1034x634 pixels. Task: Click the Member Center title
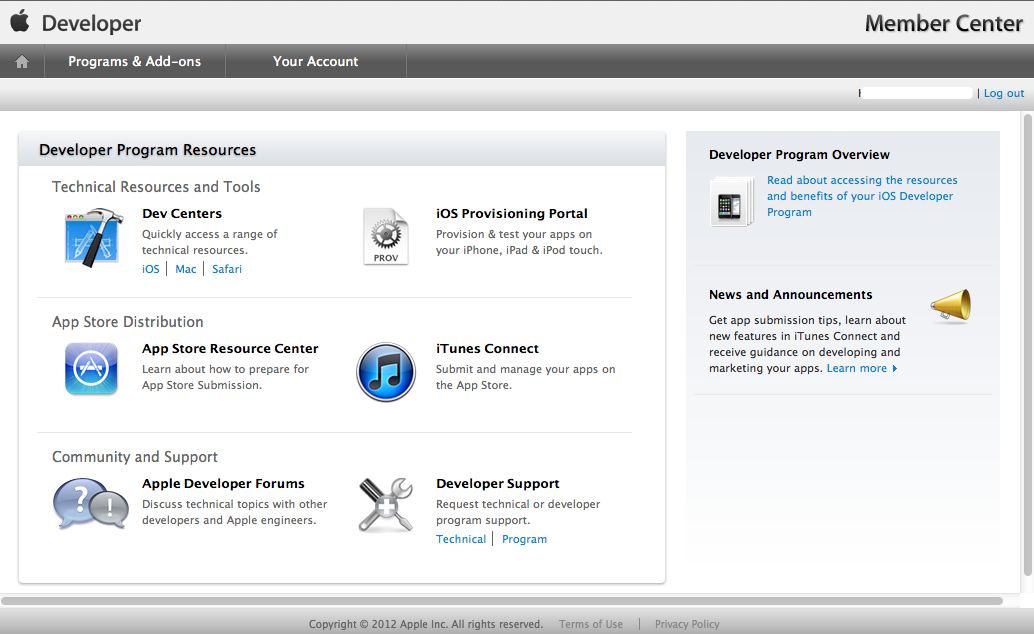pos(944,23)
